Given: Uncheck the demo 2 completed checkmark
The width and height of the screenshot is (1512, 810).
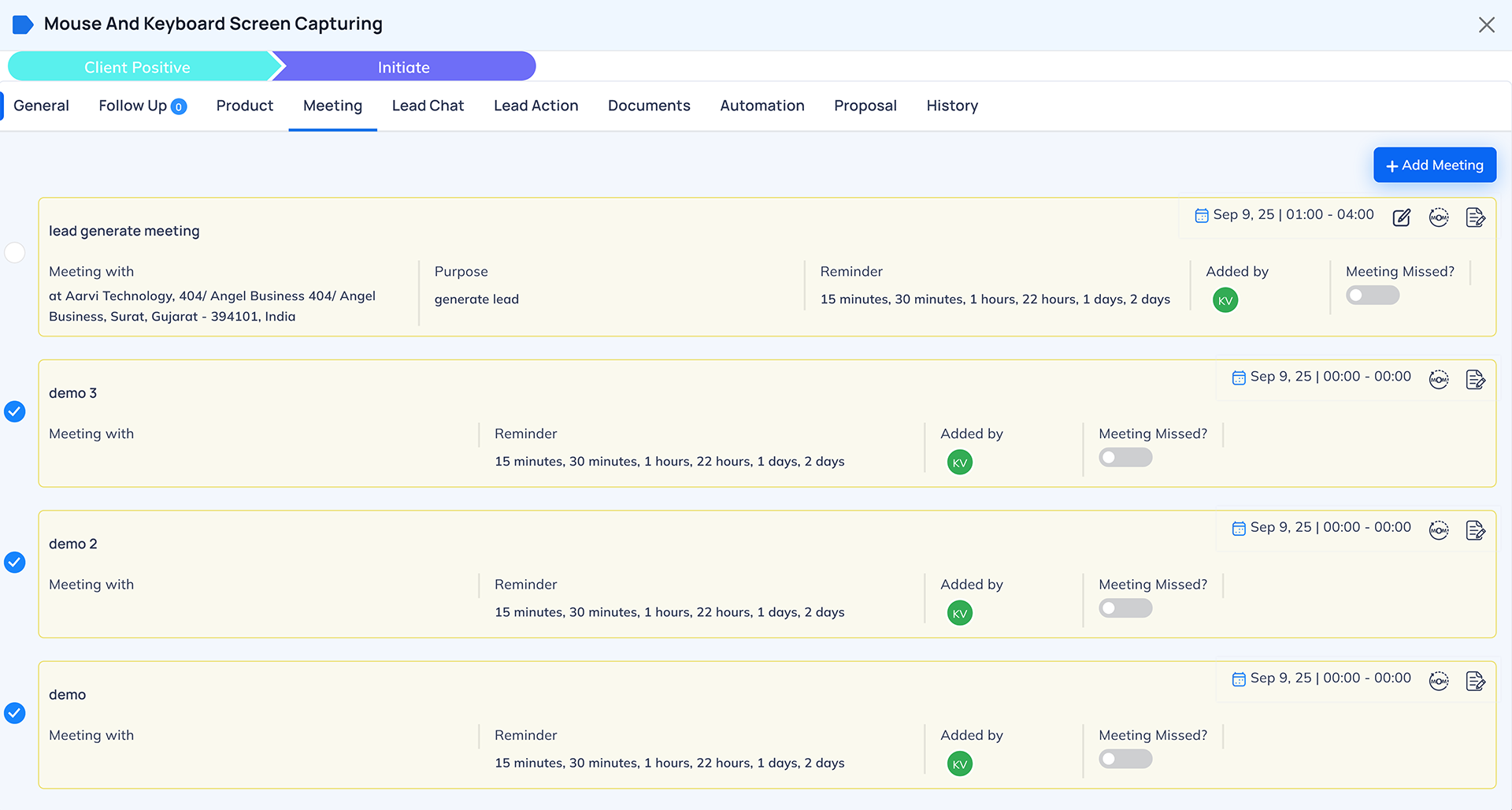Looking at the screenshot, I should 15,563.
